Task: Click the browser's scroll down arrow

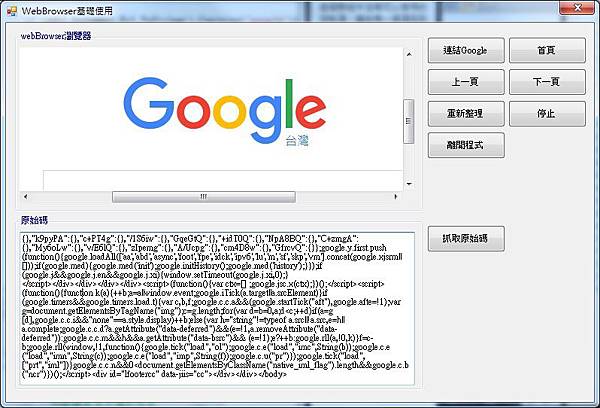Action: pos(409,184)
